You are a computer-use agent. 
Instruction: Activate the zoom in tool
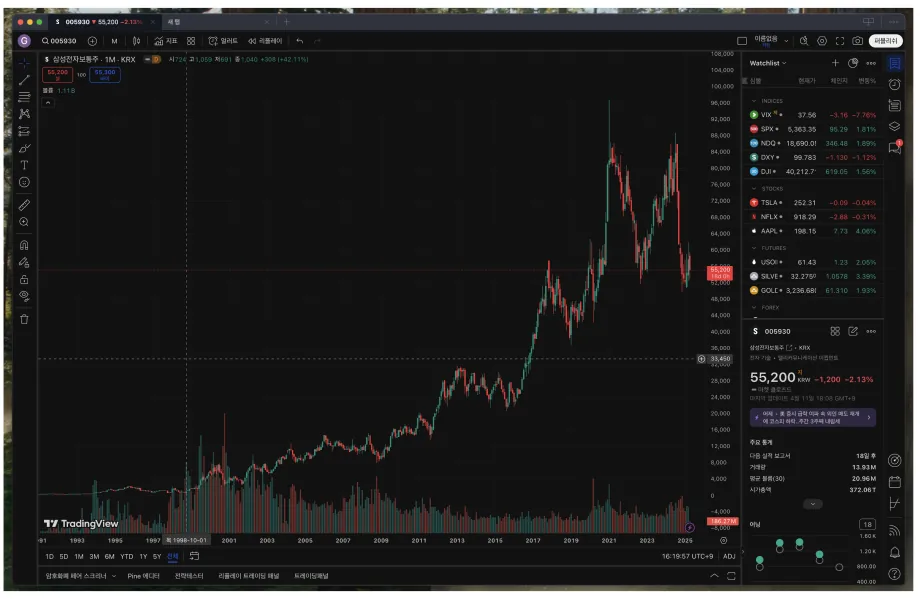pyautogui.click(x=24, y=222)
